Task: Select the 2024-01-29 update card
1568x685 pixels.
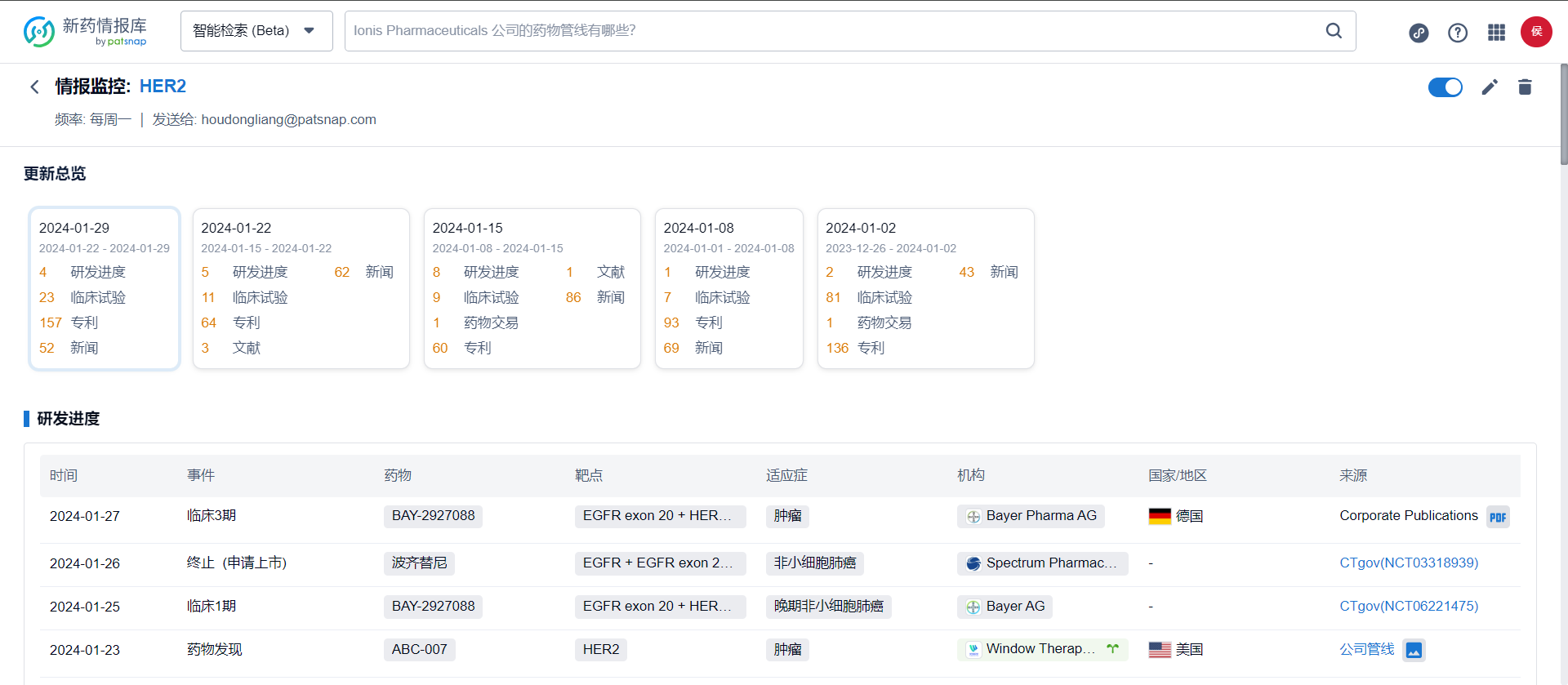Action: (105, 288)
